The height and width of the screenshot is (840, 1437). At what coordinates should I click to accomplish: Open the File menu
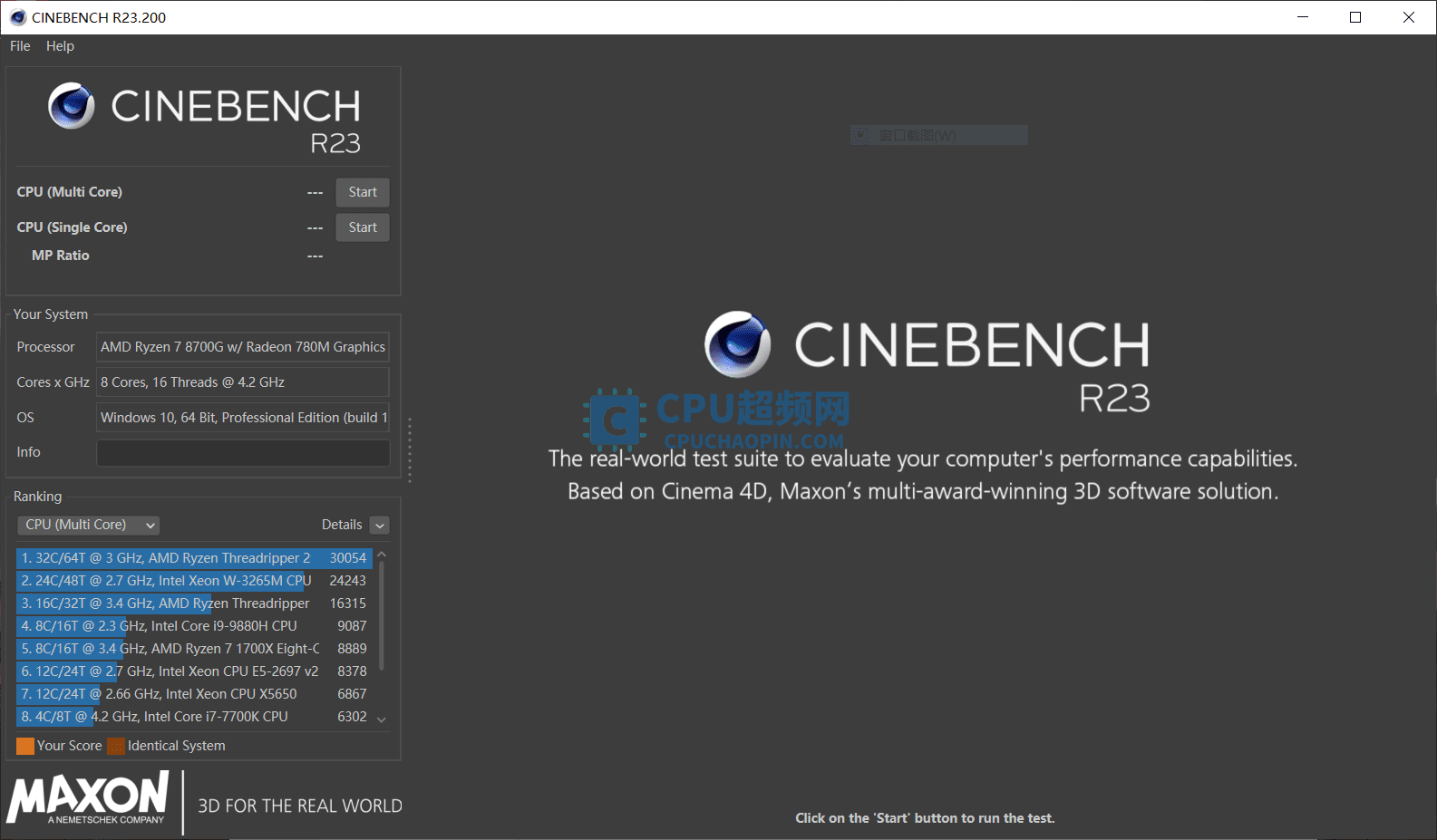pyautogui.click(x=20, y=46)
